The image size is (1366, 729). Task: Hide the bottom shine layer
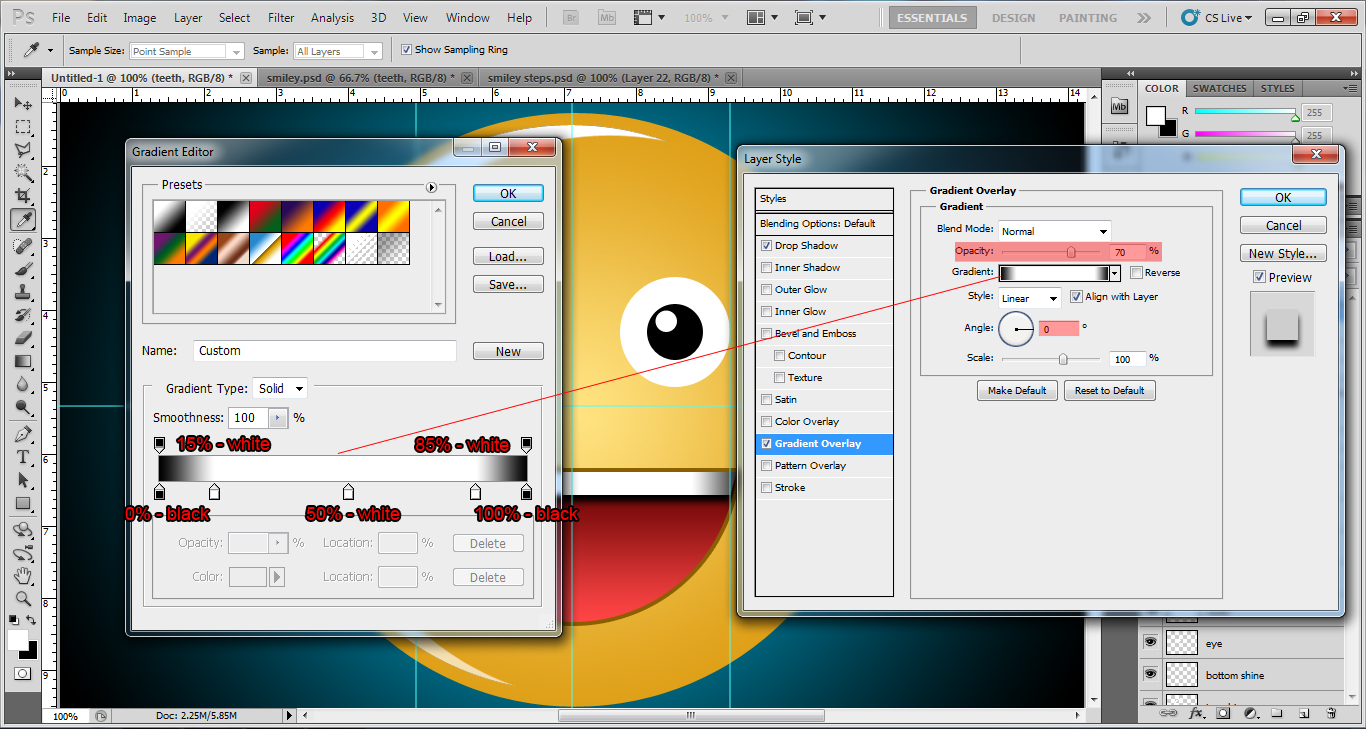click(x=1150, y=675)
